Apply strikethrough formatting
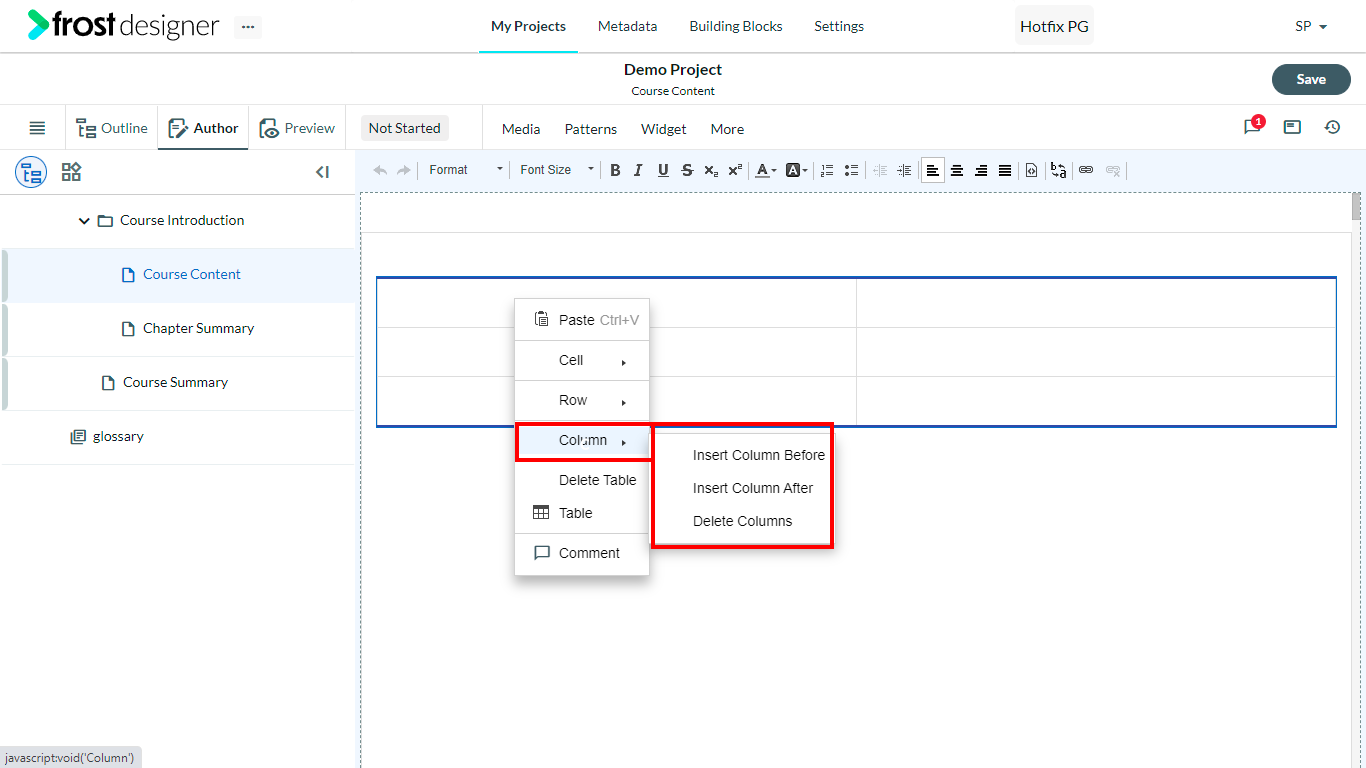The height and width of the screenshot is (768, 1366). tap(687, 170)
